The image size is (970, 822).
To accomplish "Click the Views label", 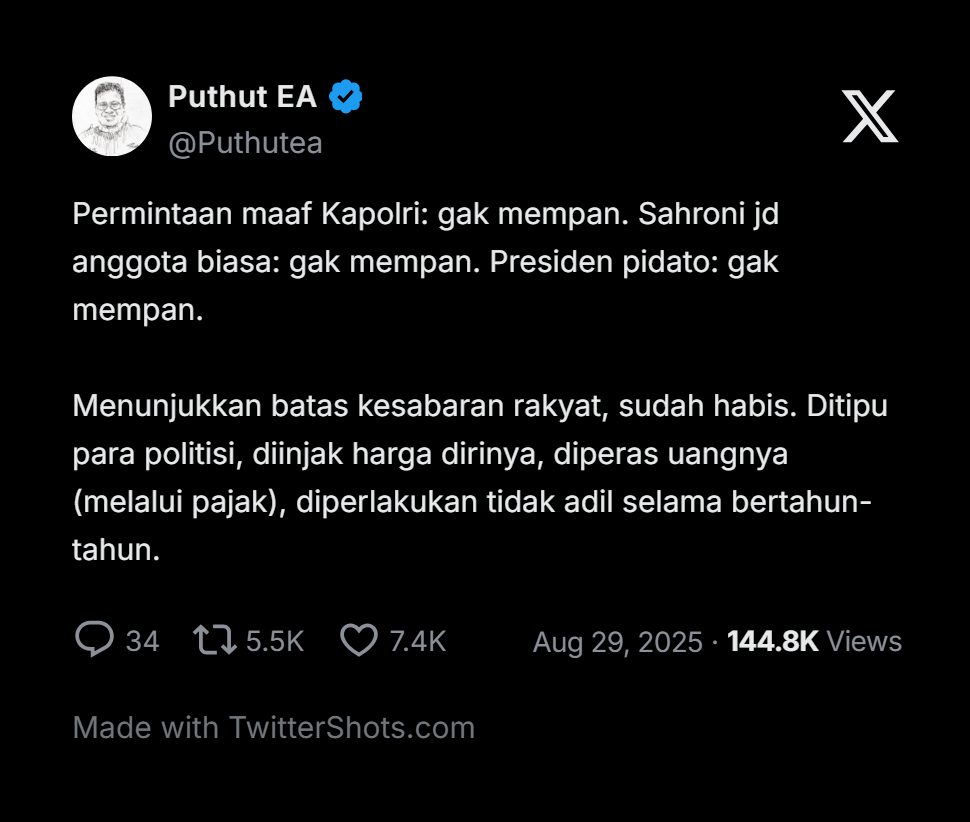I will (865, 641).
